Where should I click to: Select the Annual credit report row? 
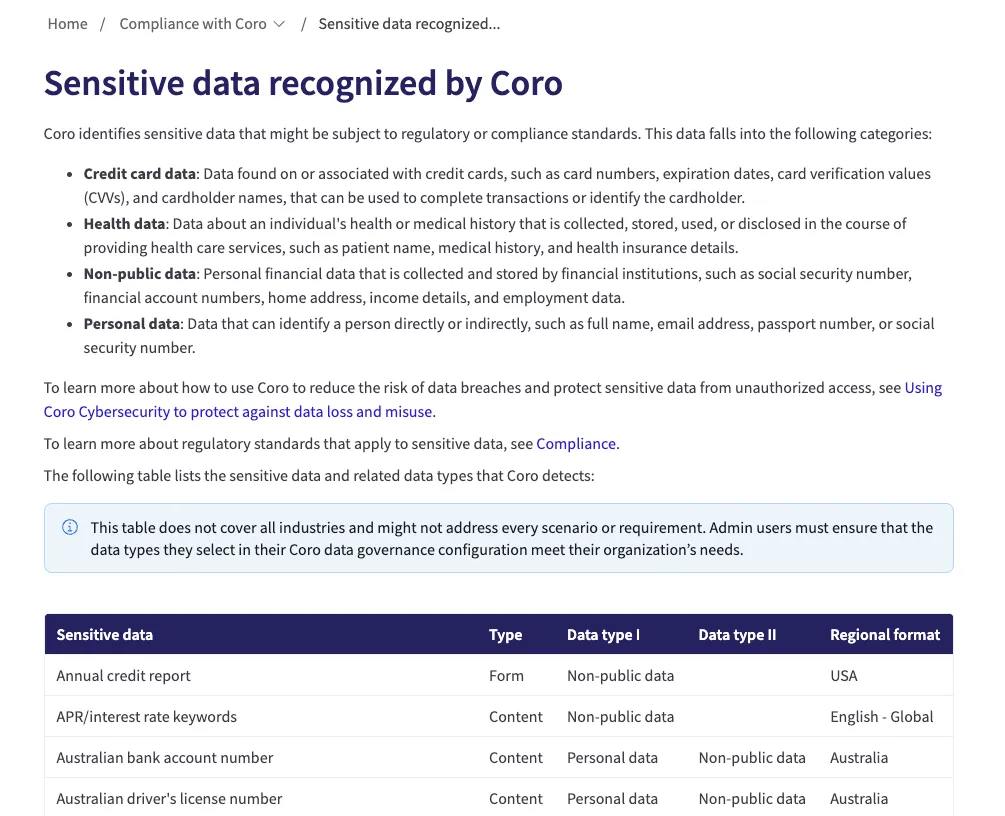tap(499, 676)
